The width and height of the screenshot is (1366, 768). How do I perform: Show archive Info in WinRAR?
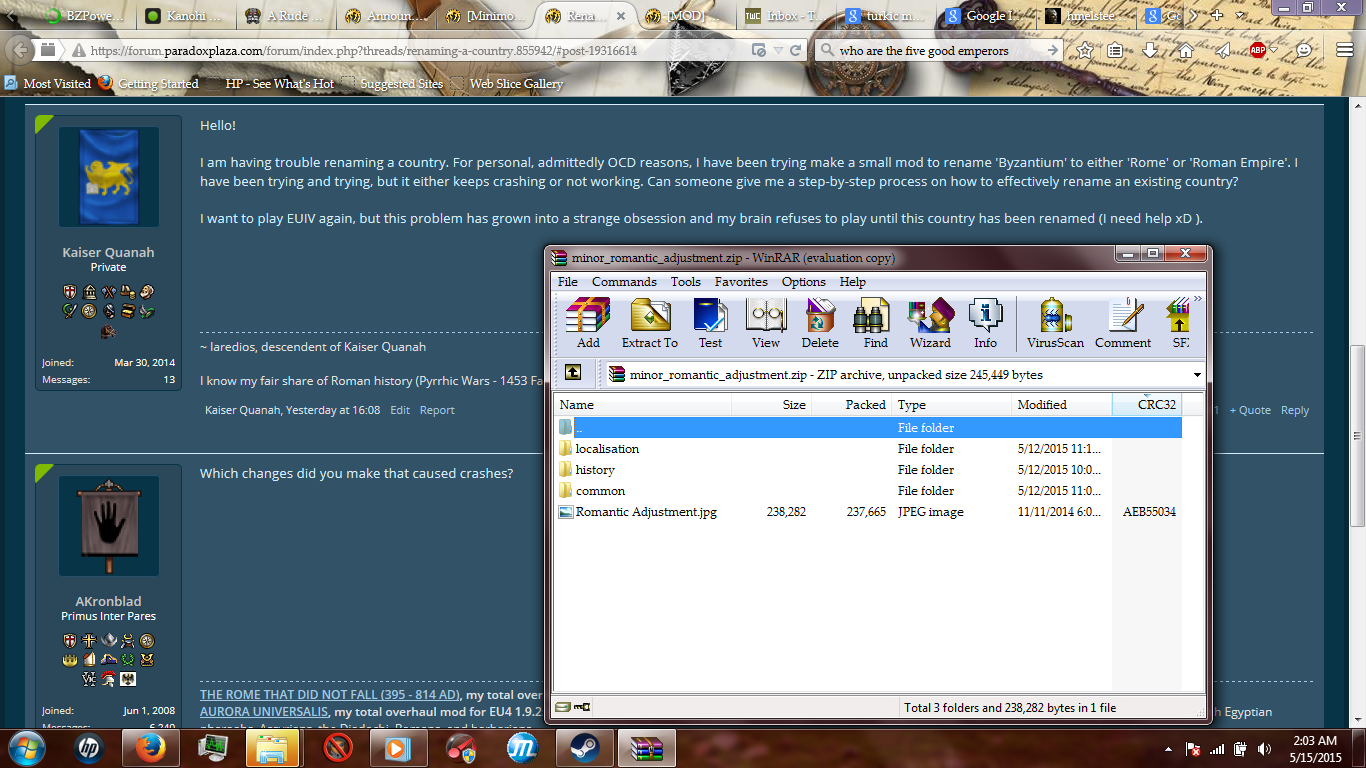[986, 324]
